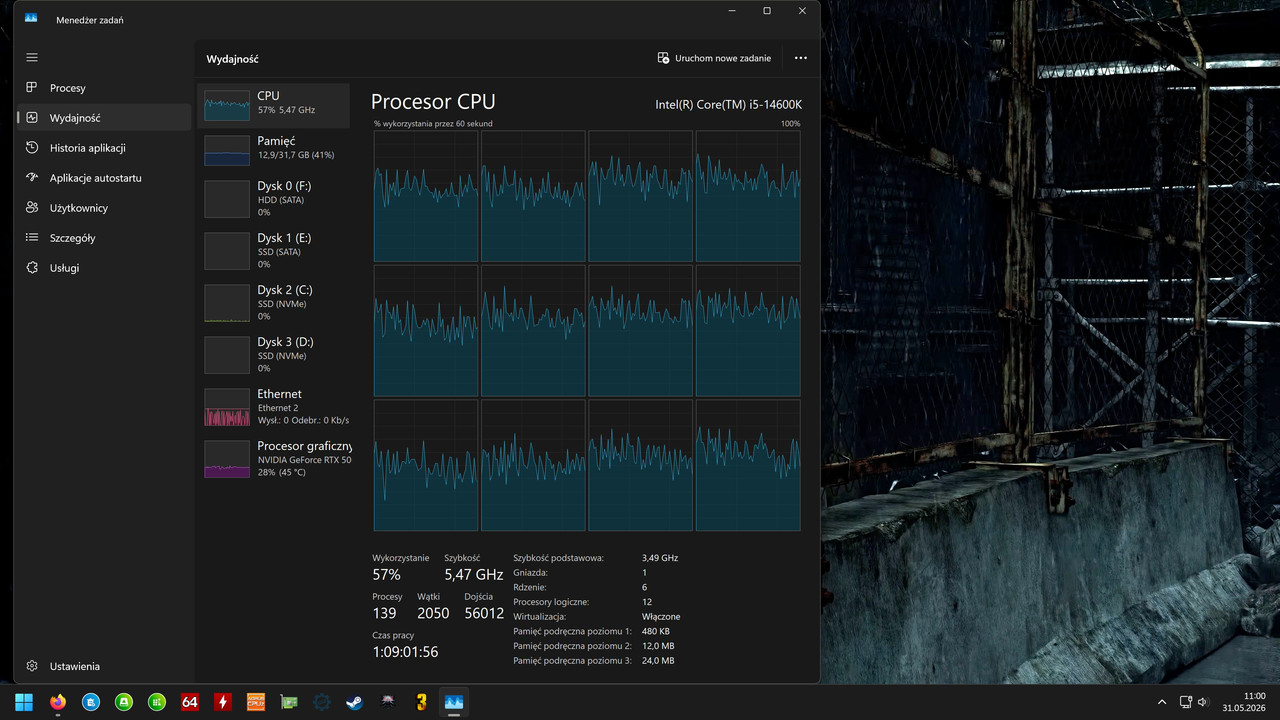Click the Menedżer zadań title bar icon
1280x720 pixels.
click(31, 19)
